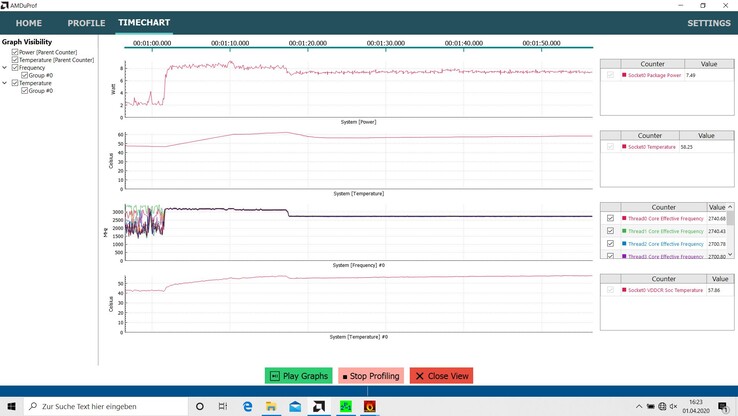Click the AMD uProf taskbar icon
738x416 pixels.
click(319, 406)
